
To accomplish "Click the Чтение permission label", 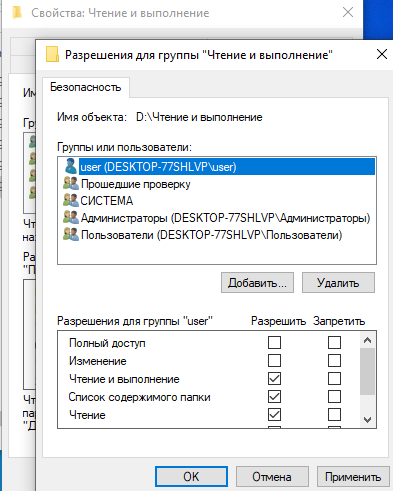I will coord(87,415).
